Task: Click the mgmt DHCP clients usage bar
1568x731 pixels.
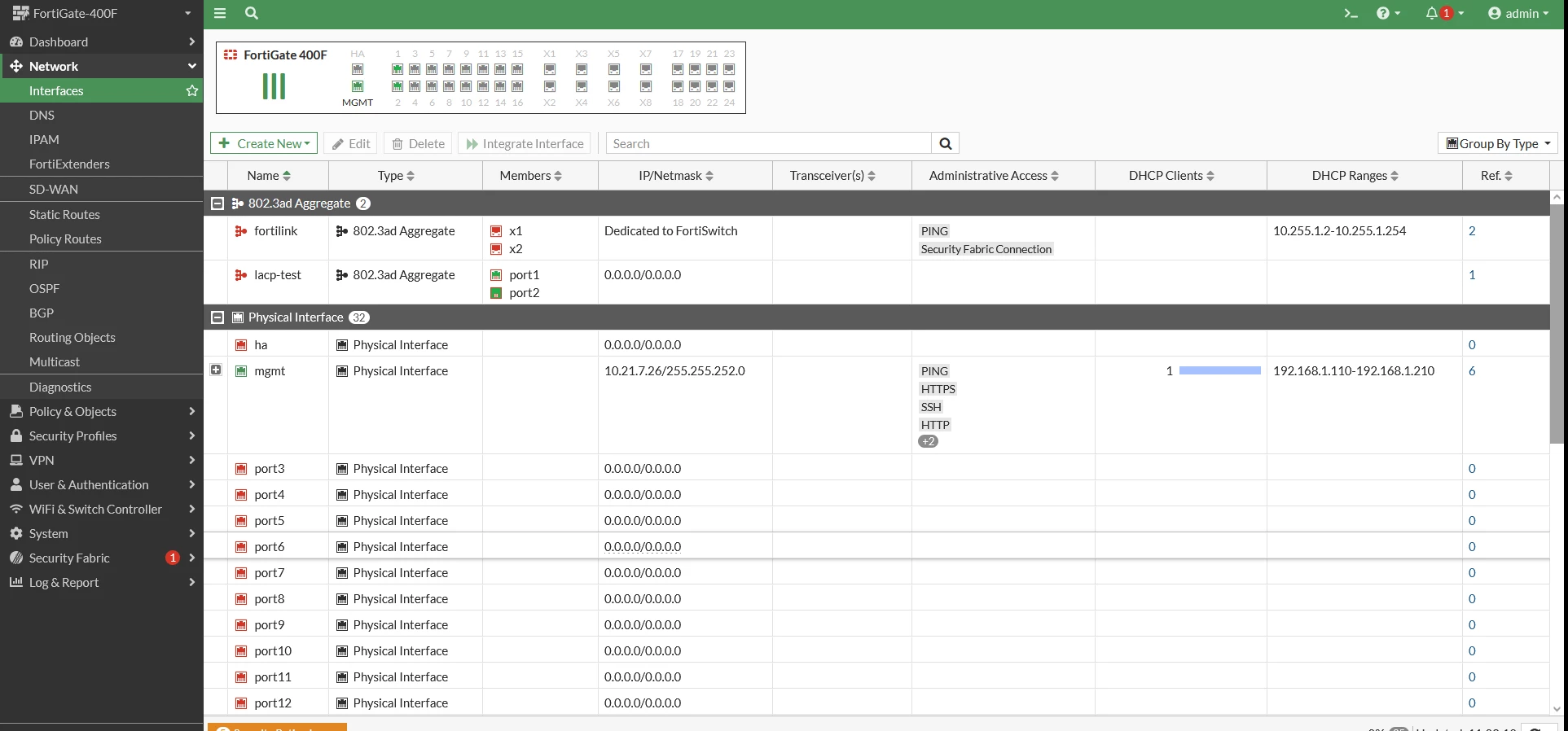Action: coord(1220,371)
